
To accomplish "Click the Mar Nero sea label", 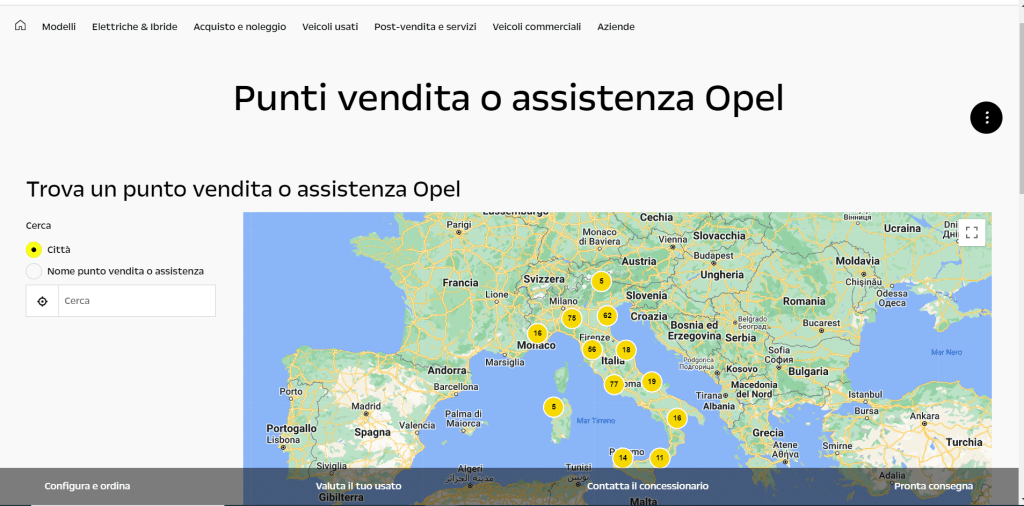I will click(x=947, y=353).
